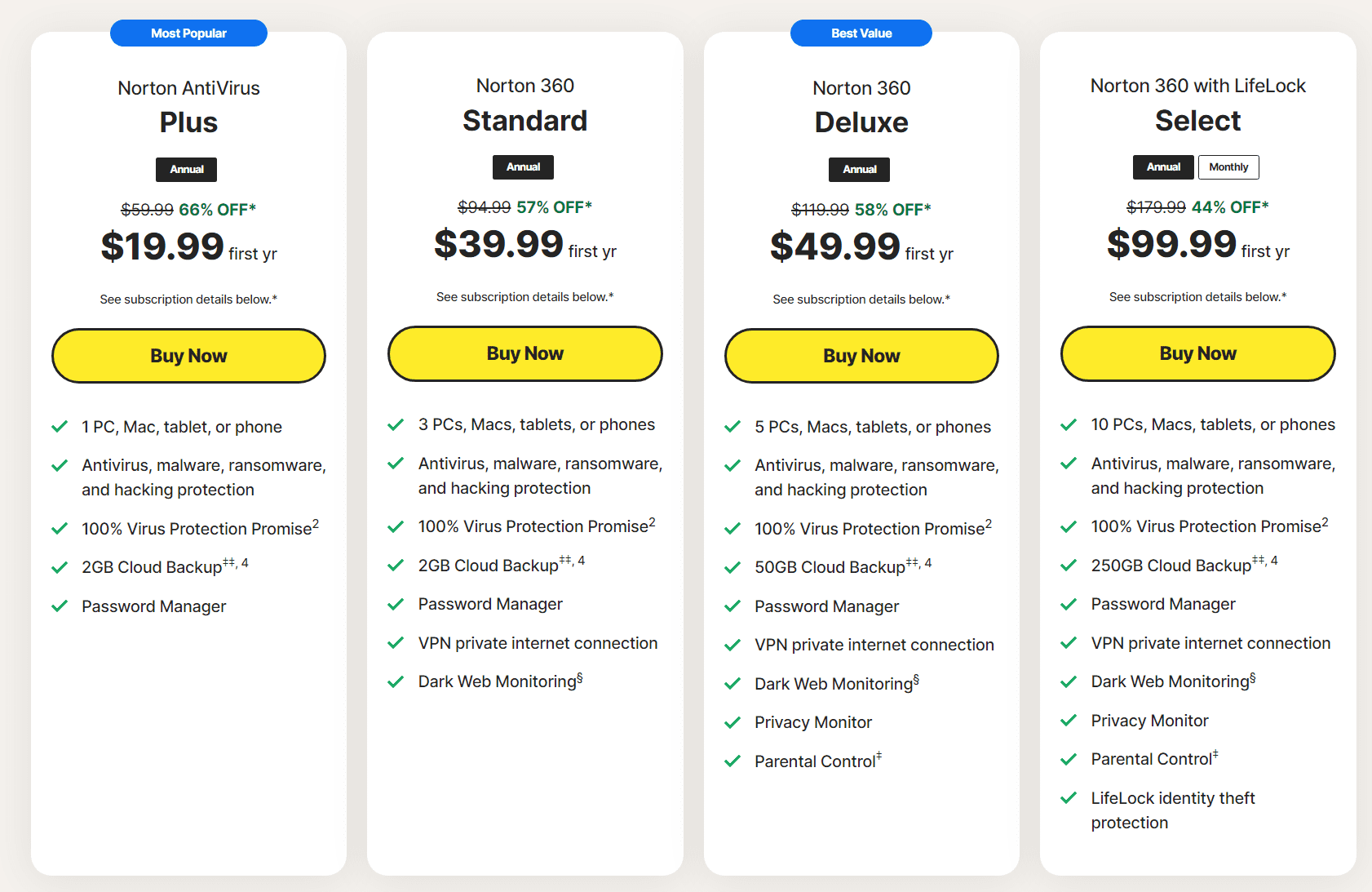Click checkmark next to 250GB Cloud Backup

[x=1069, y=566]
